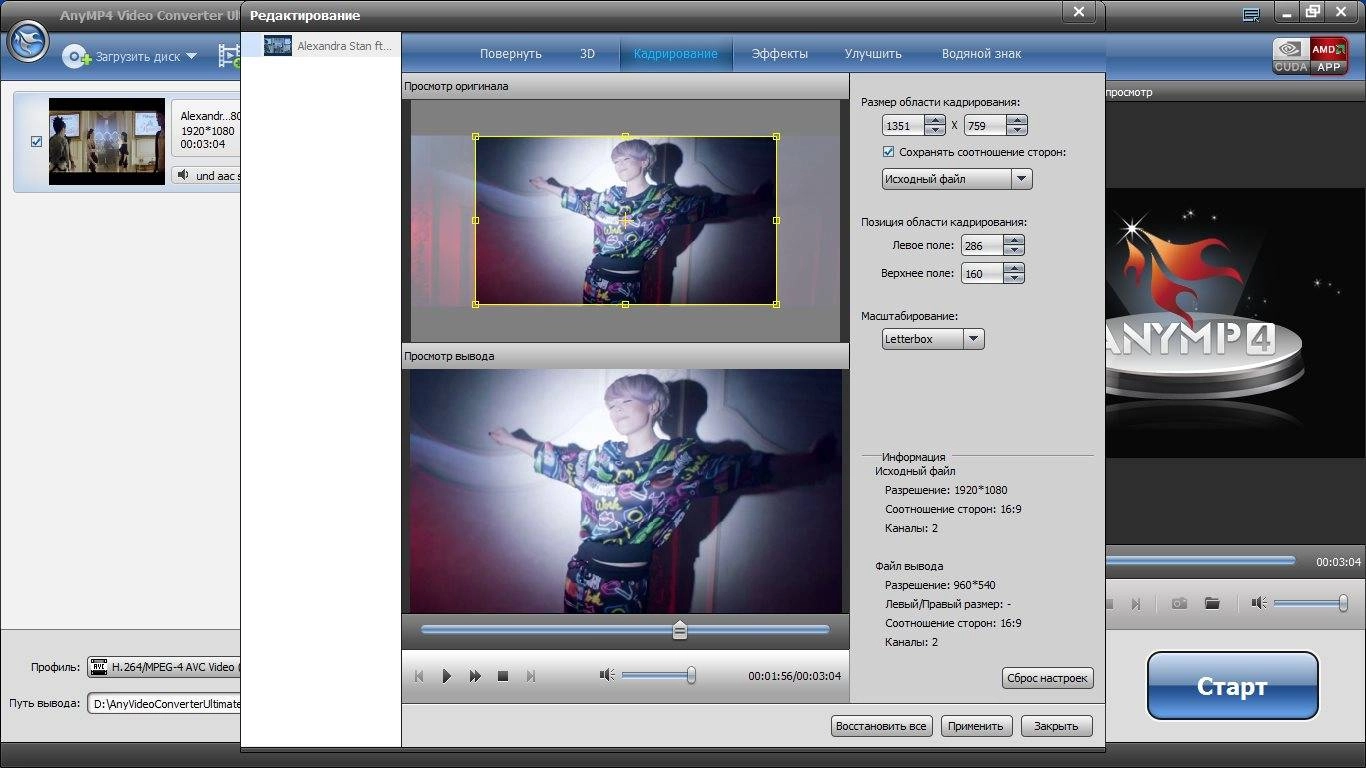
Task: Adjust the main window preview volume slider
Action: [x=1310, y=603]
